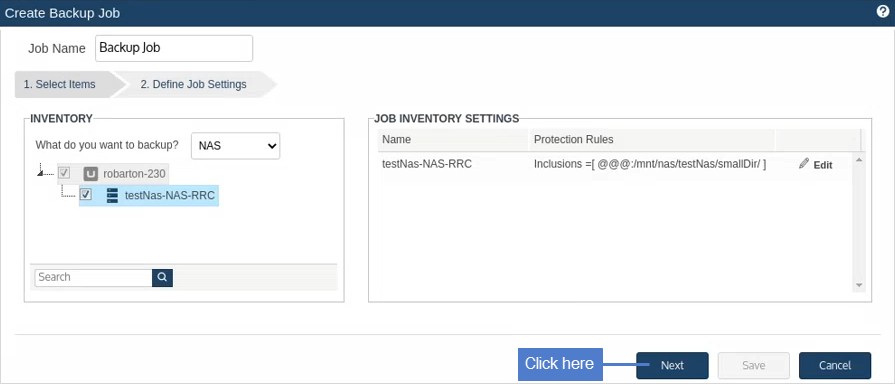The width and height of the screenshot is (895, 384).
Task: Go to Select Items step
Action: (60, 84)
